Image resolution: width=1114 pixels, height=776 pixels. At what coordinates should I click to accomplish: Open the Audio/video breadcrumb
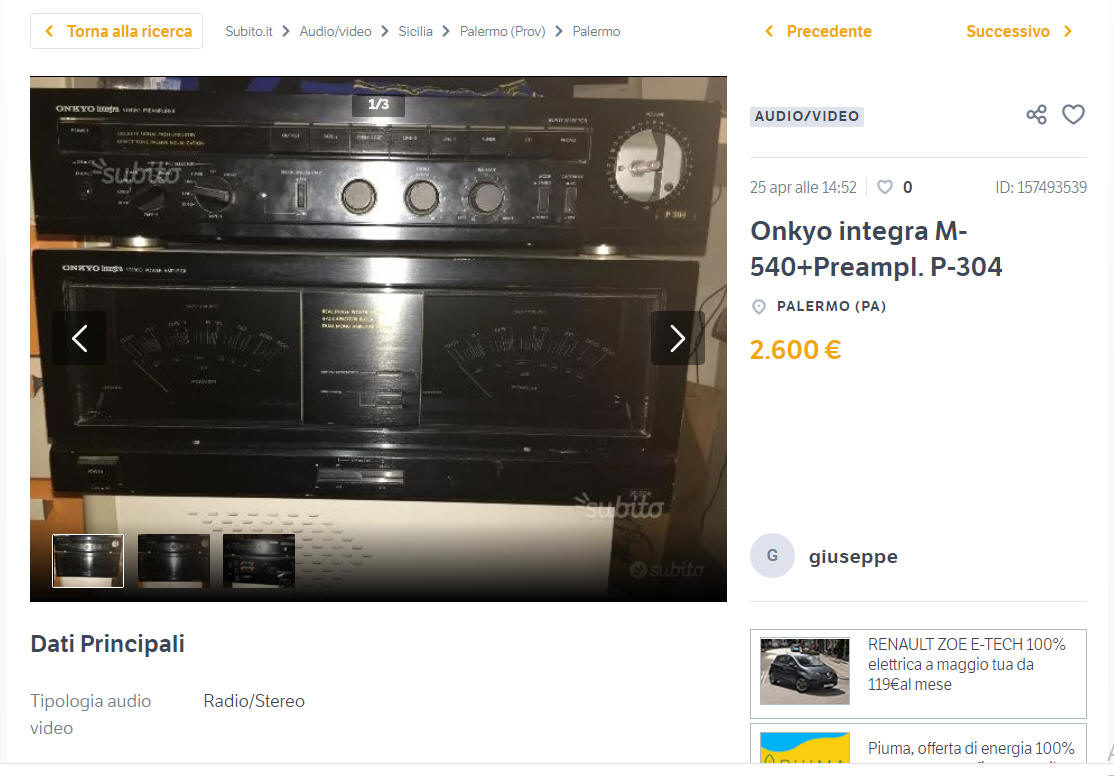[335, 31]
